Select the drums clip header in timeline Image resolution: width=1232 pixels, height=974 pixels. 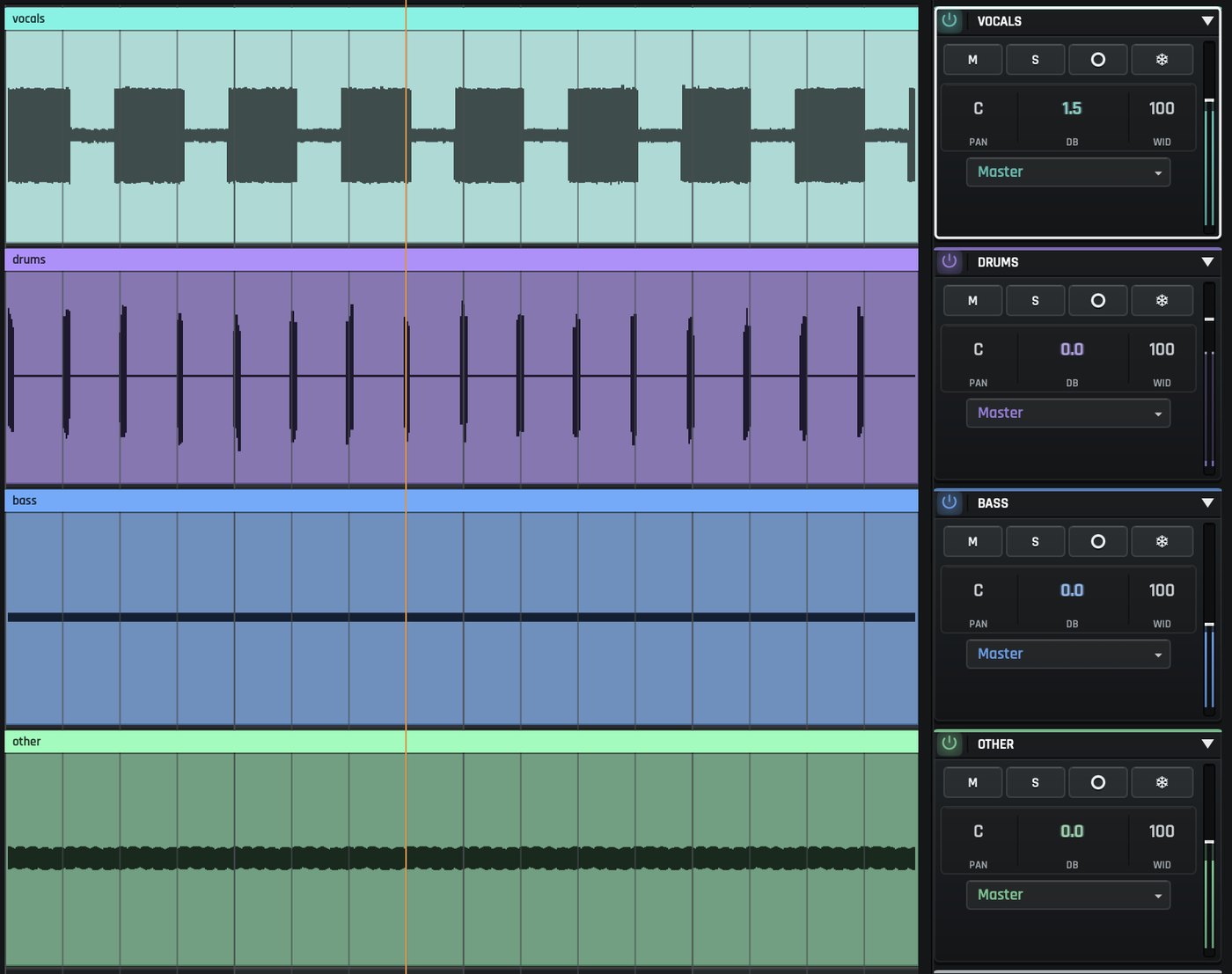click(461, 260)
